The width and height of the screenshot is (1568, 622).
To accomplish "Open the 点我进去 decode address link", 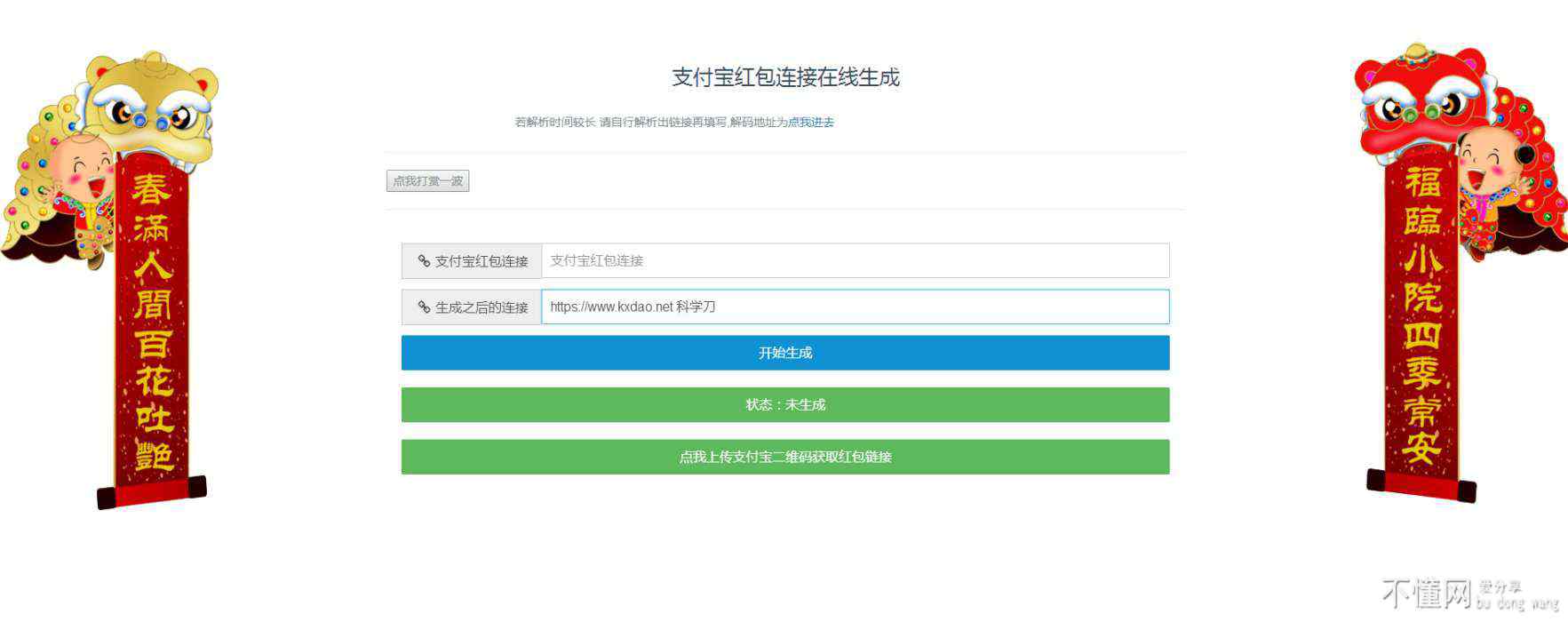I will pos(811,123).
